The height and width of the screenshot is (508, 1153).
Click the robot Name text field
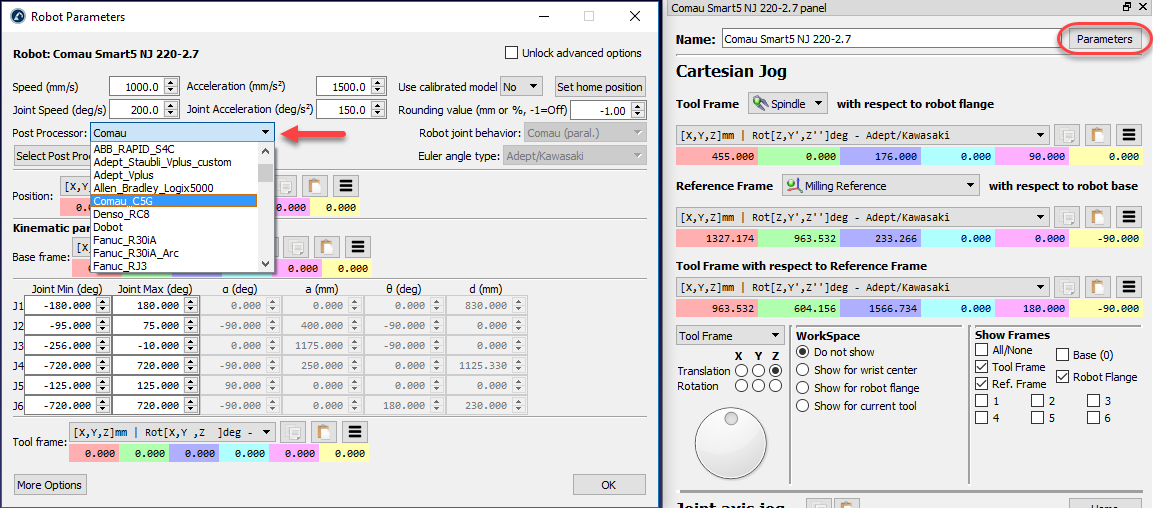pyautogui.click(x=890, y=39)
